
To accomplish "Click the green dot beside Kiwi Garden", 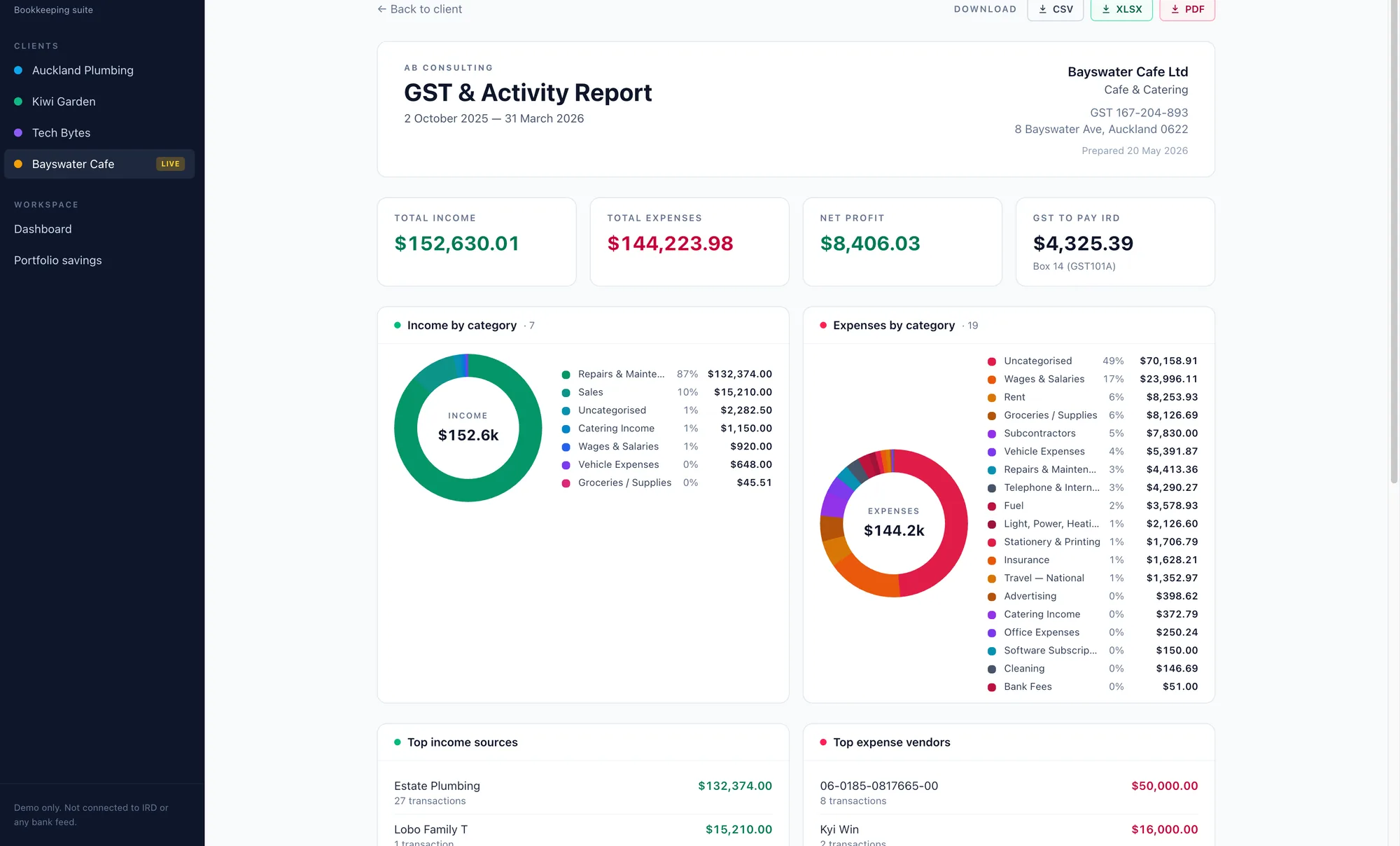I will (x=18, y=102).
